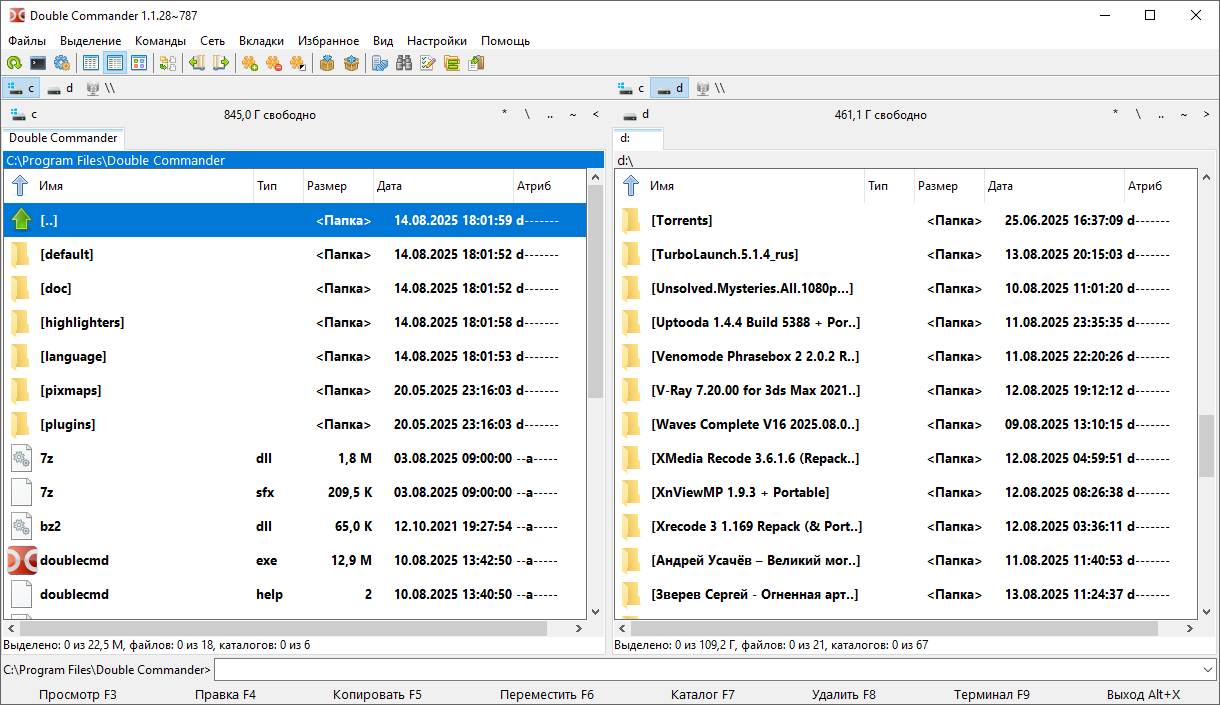Image resolution: width=1220 pixels, height=705 pixels.
Task: Click pack files box icon with down arrow
Action: click(327, 63)
